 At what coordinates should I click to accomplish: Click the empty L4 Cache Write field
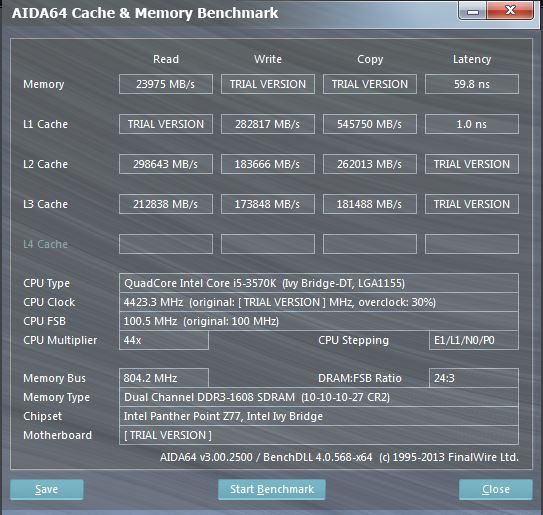(x=268, y=244)
